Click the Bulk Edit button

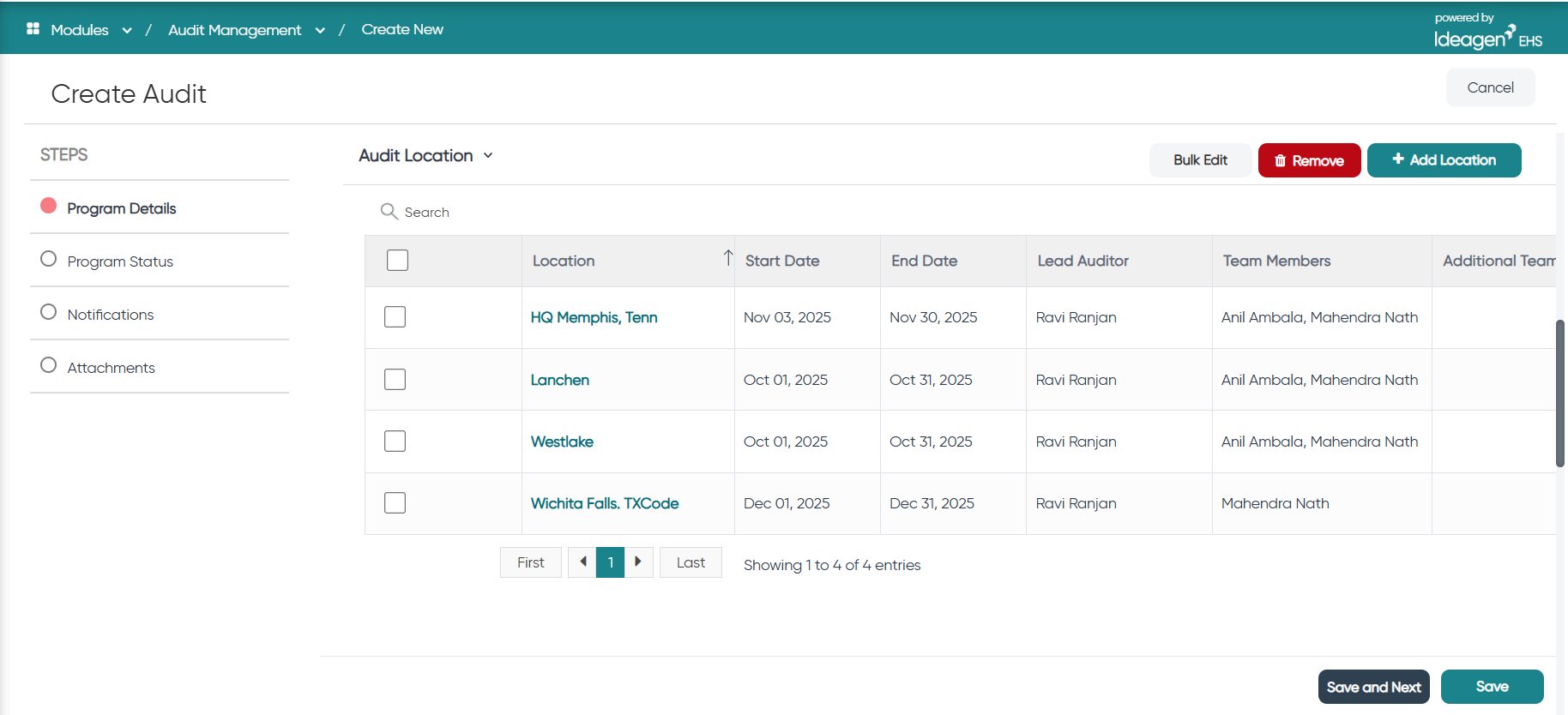pyautogui.click(x=1200, y=160)
